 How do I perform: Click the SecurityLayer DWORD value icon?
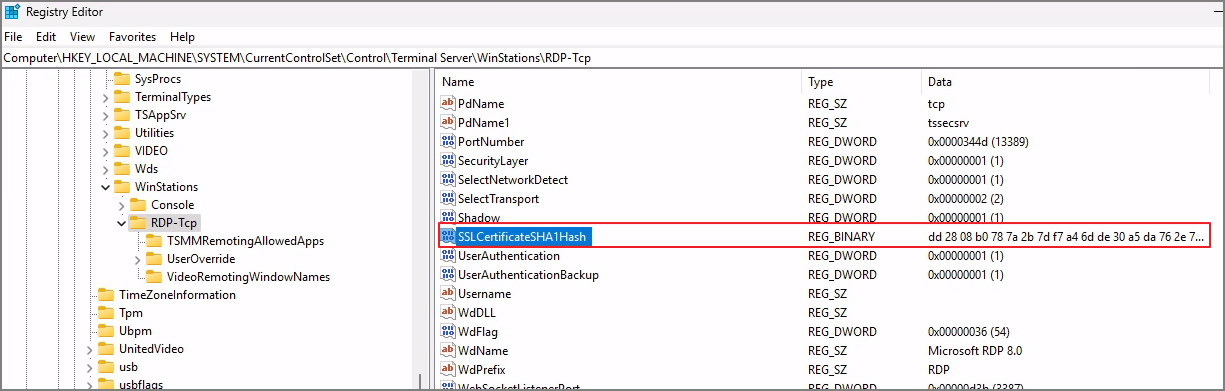[x=448, y=161]
